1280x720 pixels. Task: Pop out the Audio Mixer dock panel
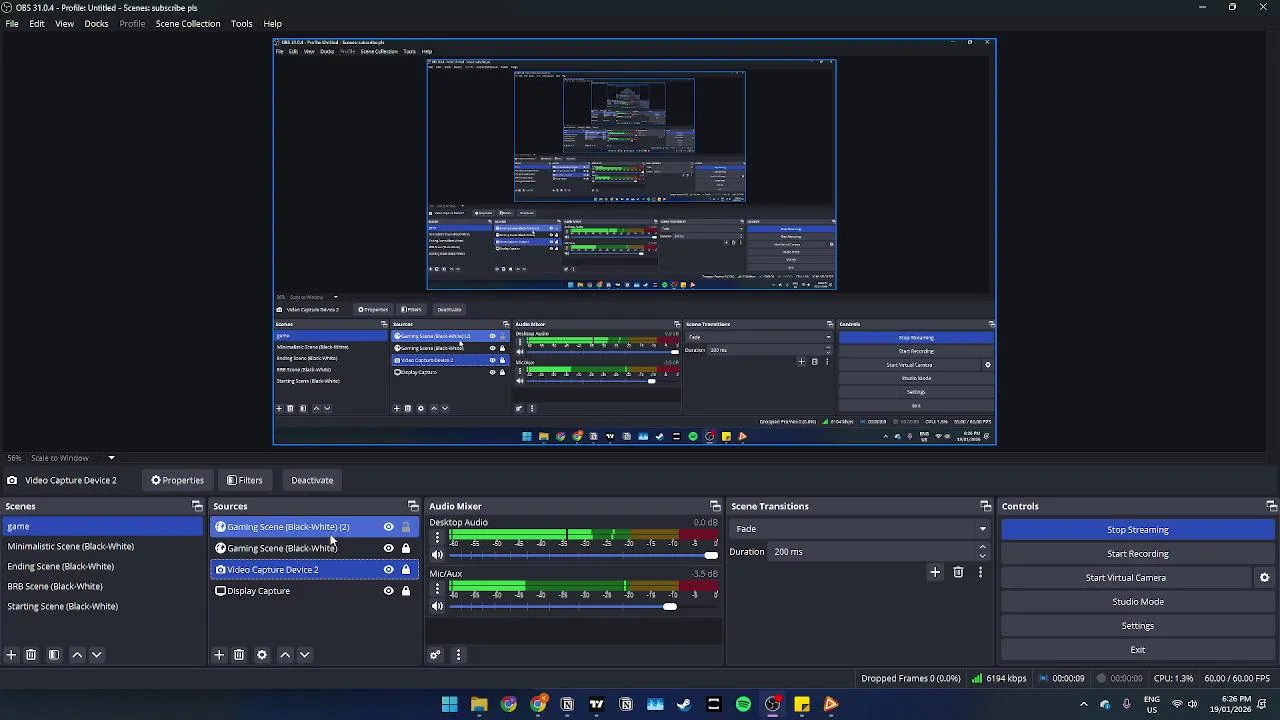(x=715, y=506)
